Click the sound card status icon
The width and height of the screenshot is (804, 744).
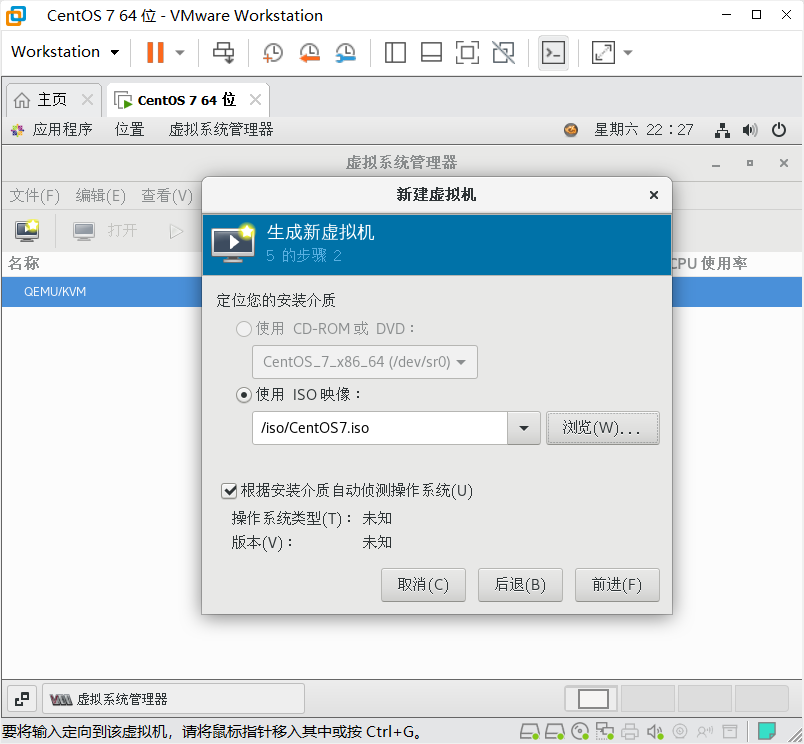click(x=654, y=732)
